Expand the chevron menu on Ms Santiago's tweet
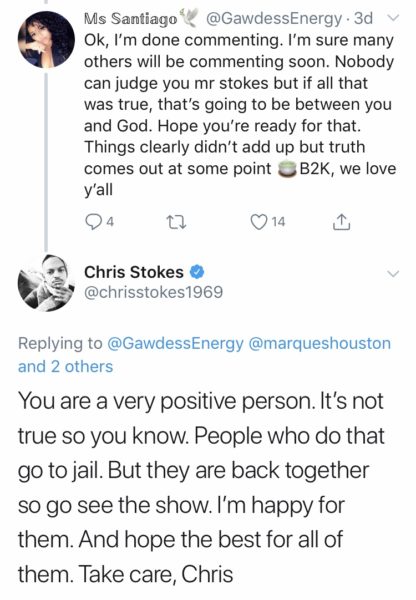 point(393,18)
